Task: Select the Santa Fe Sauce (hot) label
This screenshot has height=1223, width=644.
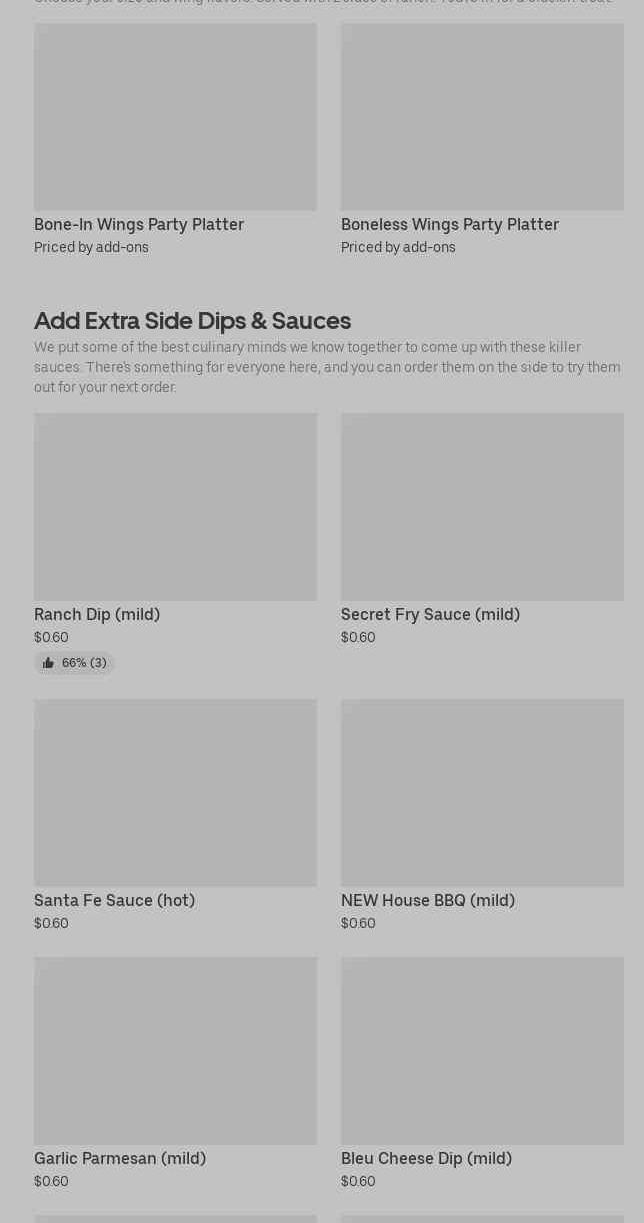Action: (x=114, y=900)
